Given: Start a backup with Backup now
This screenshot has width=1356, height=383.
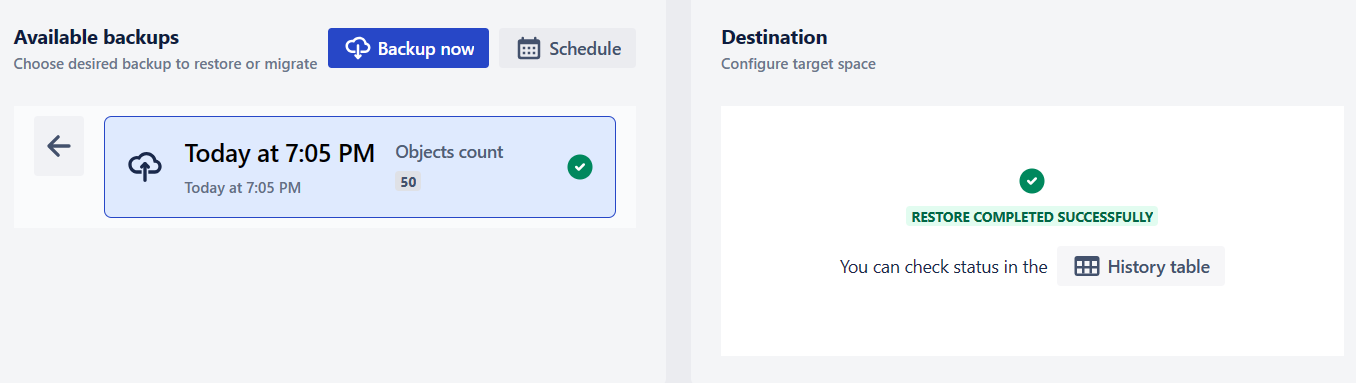Looking at the screenshot, I should [x=408, y=48].
